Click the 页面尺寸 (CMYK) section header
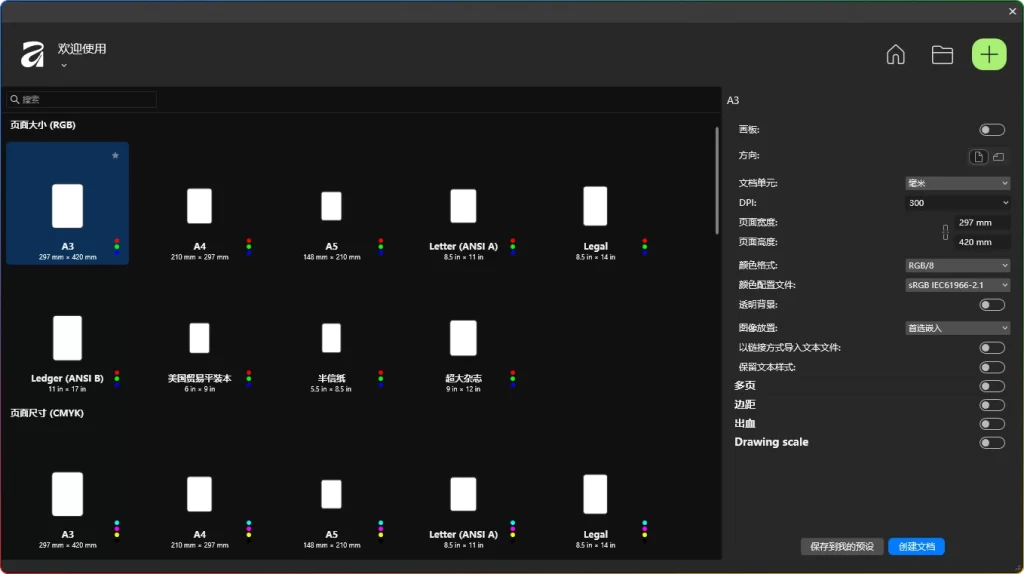This screenshot has width=1024, height=574. pyautogui.click(x=47, y=413)
